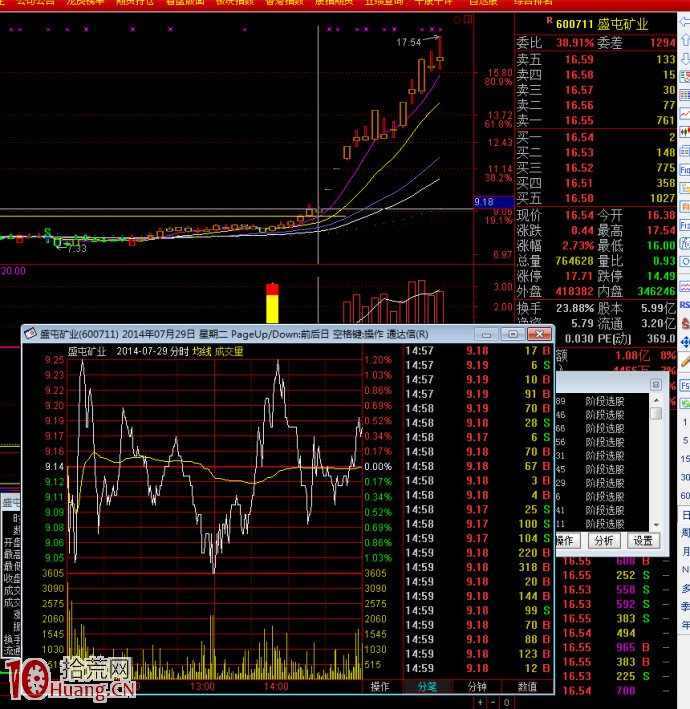Click the plus zoom icon at bottom

[x=480, y=702]
